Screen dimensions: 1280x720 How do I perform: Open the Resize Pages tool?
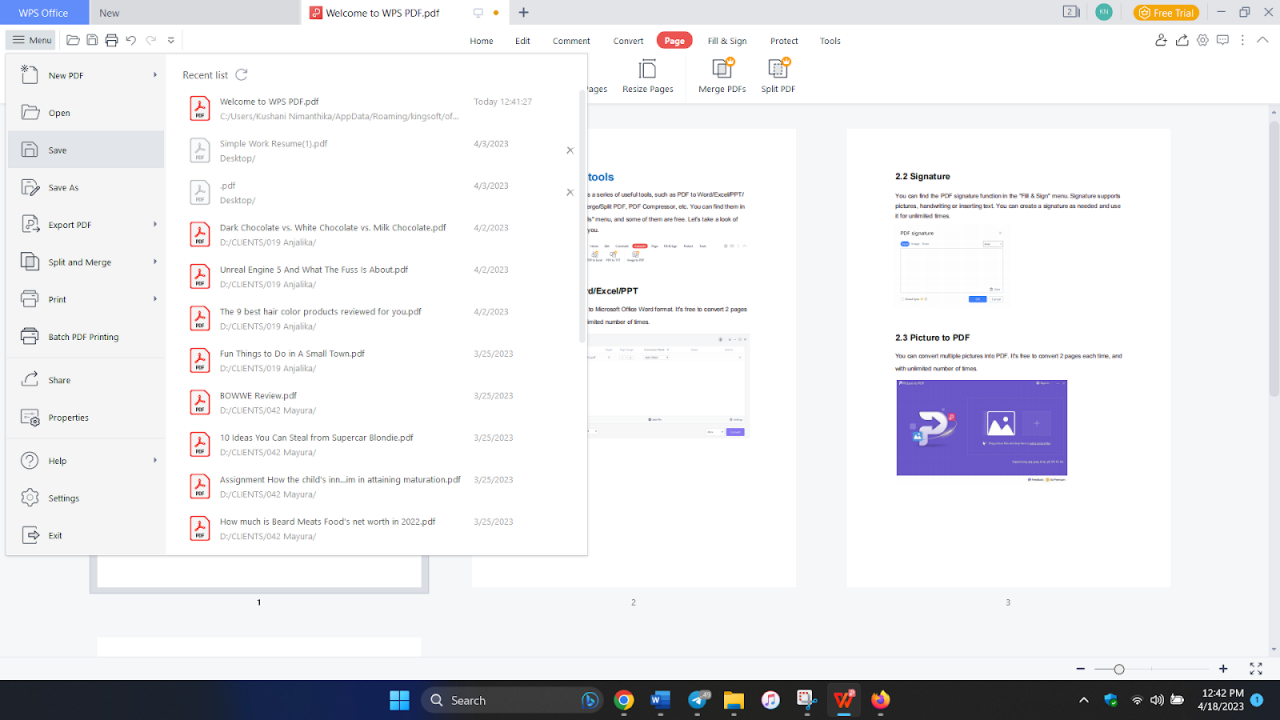pos(647,74)
